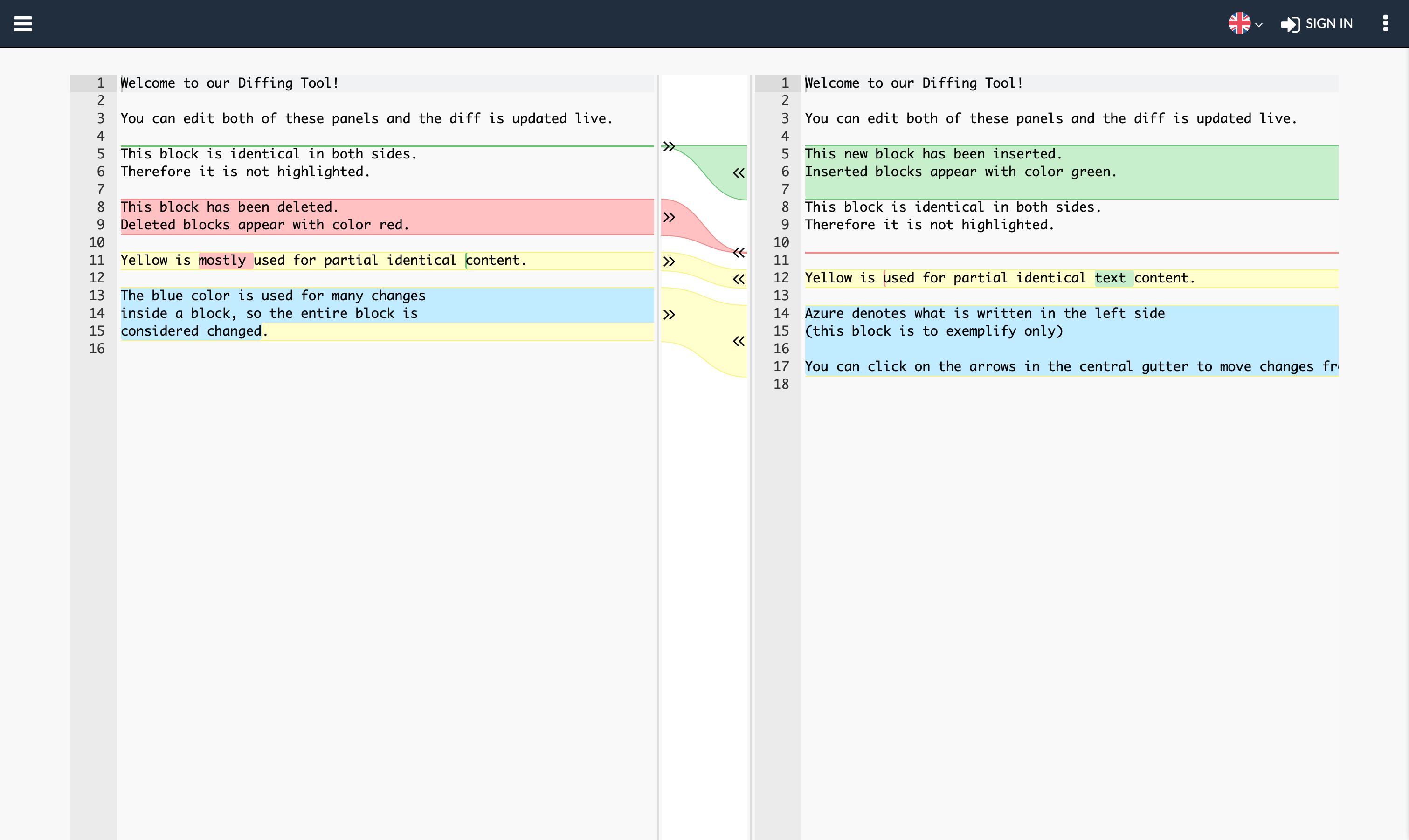Click 'Inserted blocks appear with color green.' line
Viewport: 1409px width, 840px height.
coord(960,172)
